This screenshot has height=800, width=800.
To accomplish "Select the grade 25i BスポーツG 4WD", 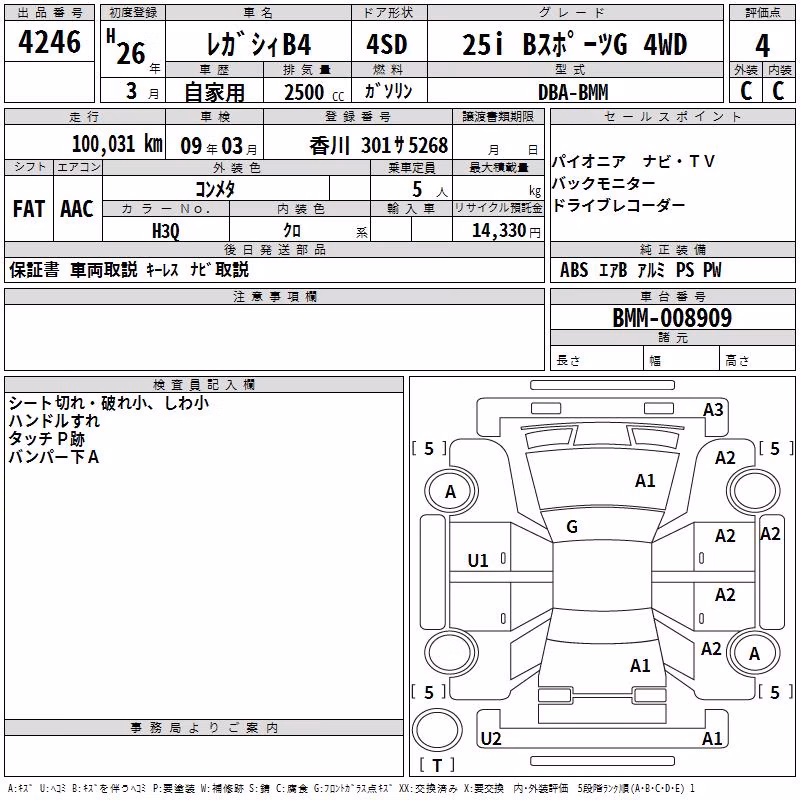I will (574, 45).
